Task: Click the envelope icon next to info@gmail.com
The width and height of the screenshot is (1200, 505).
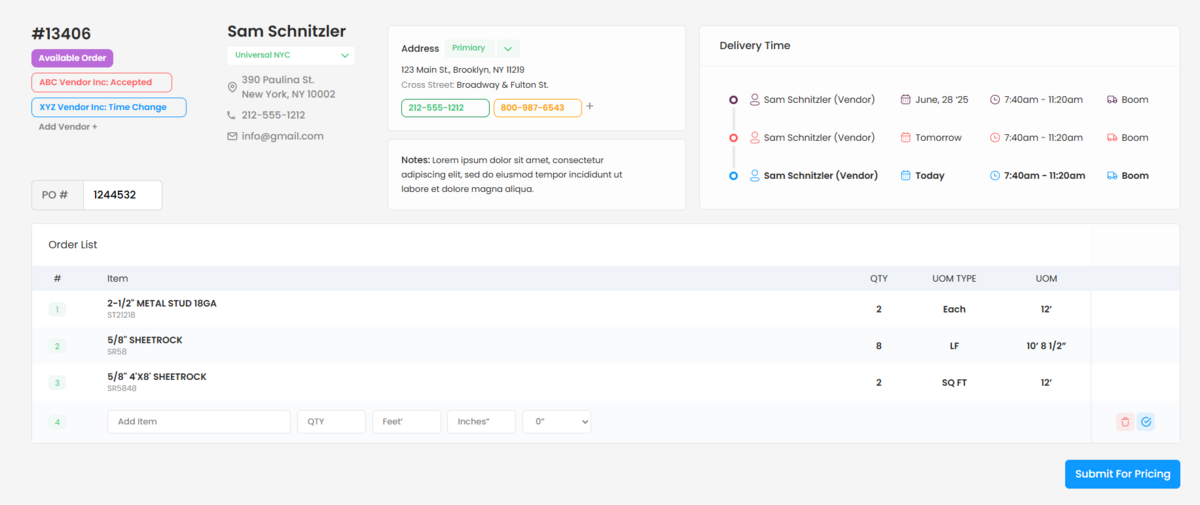Action: [232, 136]
